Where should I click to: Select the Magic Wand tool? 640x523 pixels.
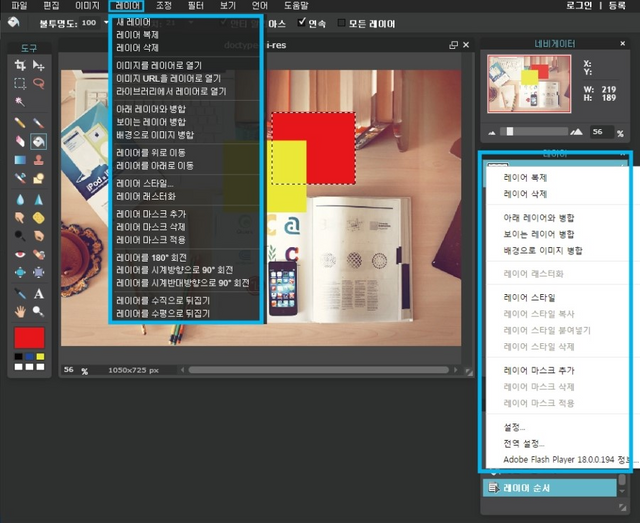(20, 101)
